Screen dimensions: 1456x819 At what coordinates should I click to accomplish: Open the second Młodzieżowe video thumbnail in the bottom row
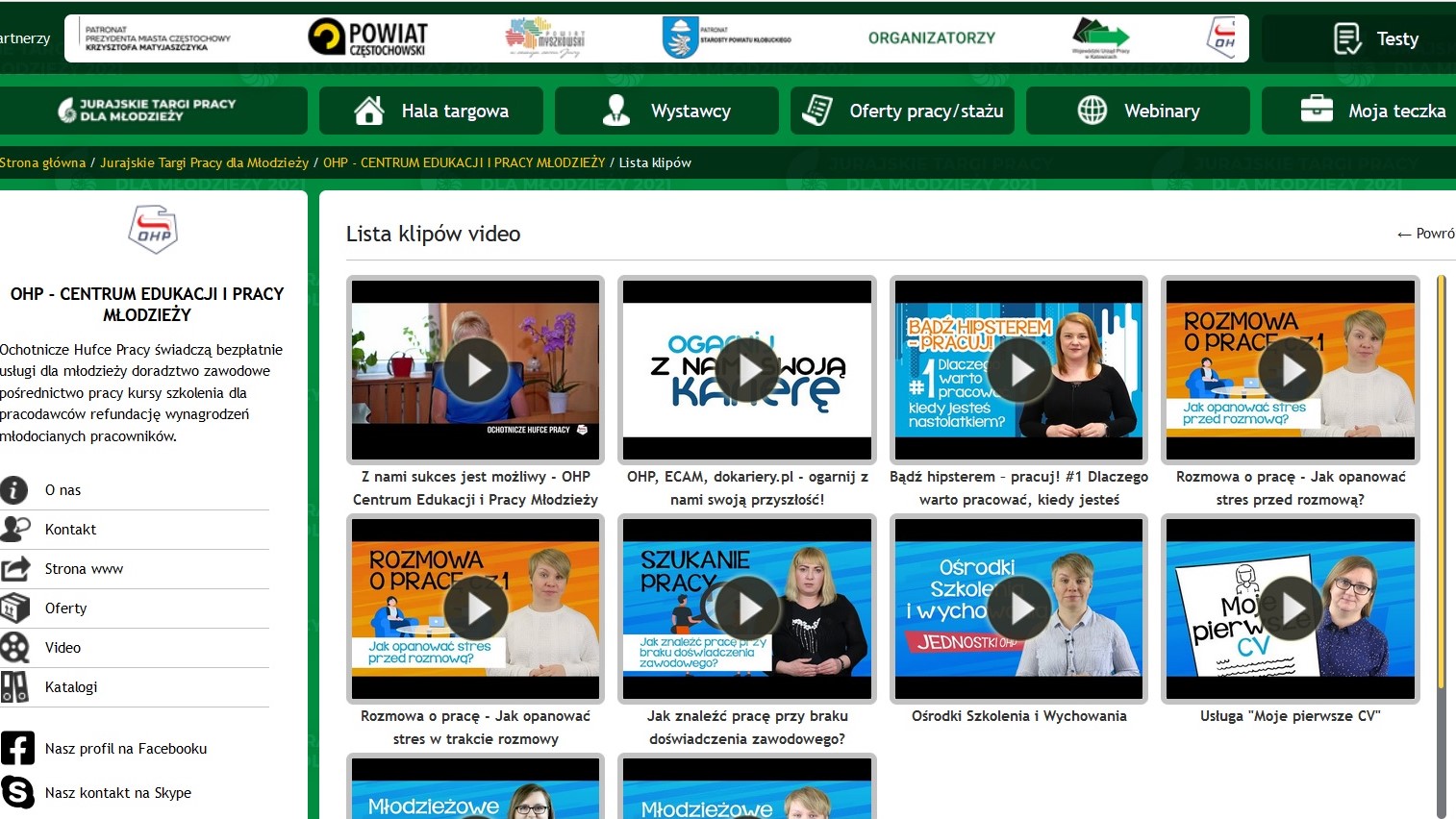(747, 788)
